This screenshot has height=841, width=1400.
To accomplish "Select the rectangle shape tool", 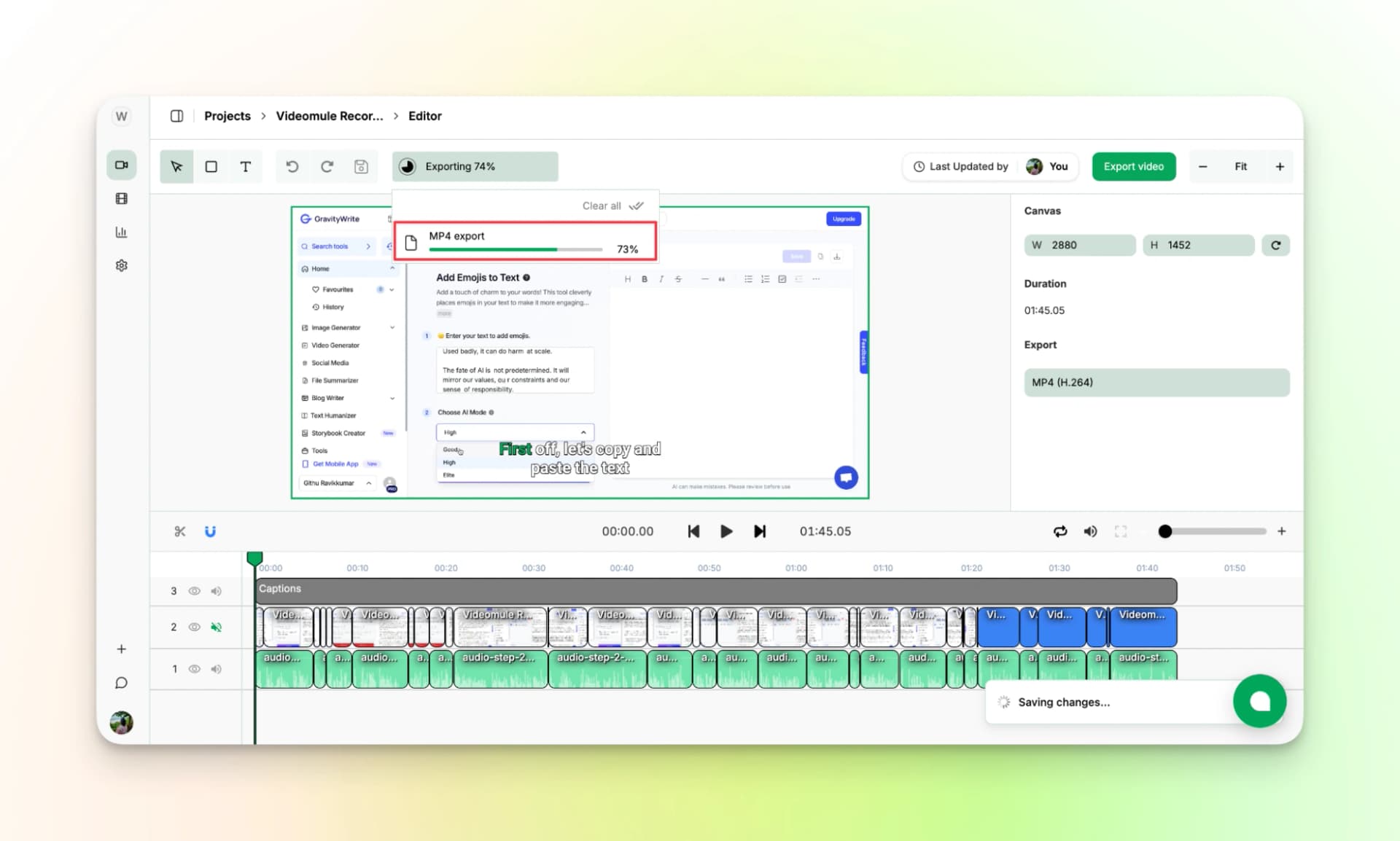I will click(x=211, y=166).
